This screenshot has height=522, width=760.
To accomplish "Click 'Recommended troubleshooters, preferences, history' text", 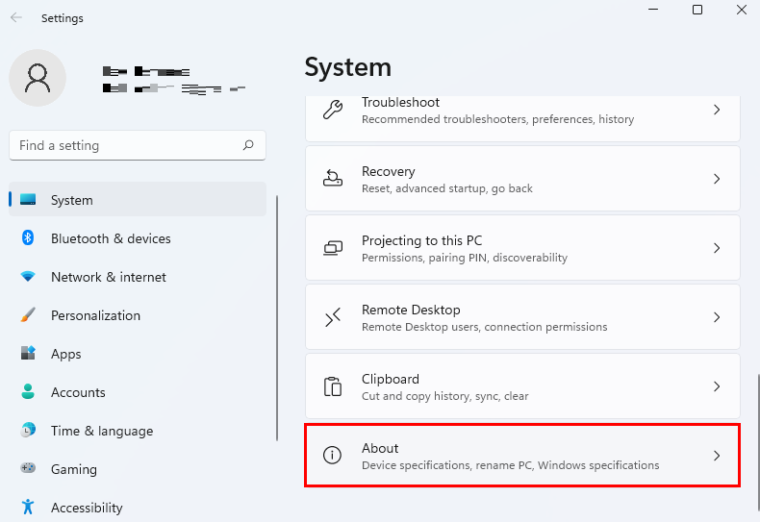I will [x=498, y=119].
